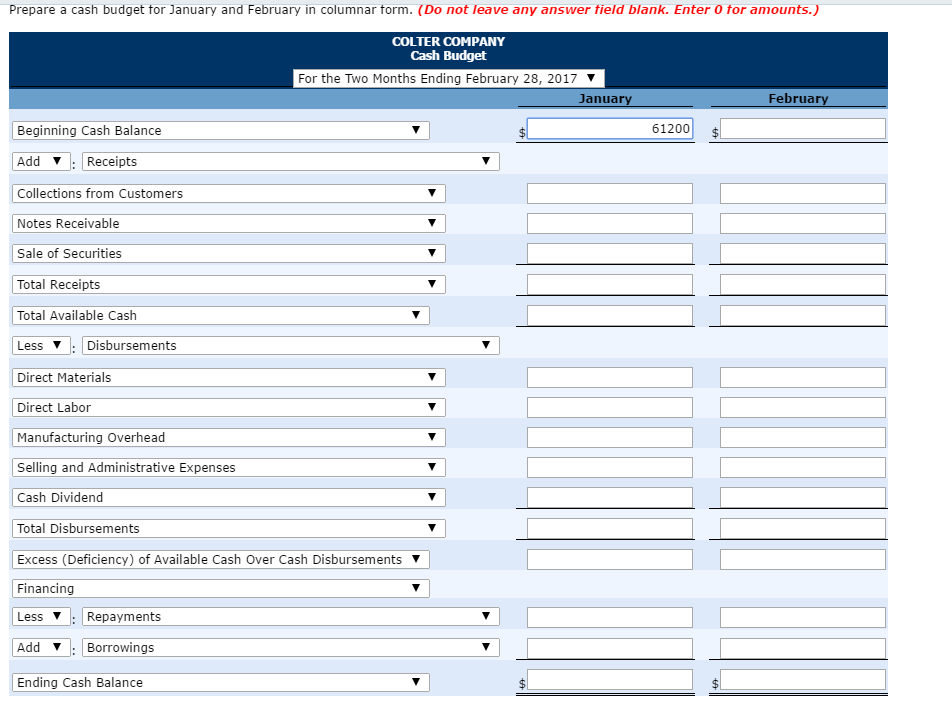Open the Less dropdown before Disbursements
The height and width of the screenshot is (726, 952).
[41, 345]
